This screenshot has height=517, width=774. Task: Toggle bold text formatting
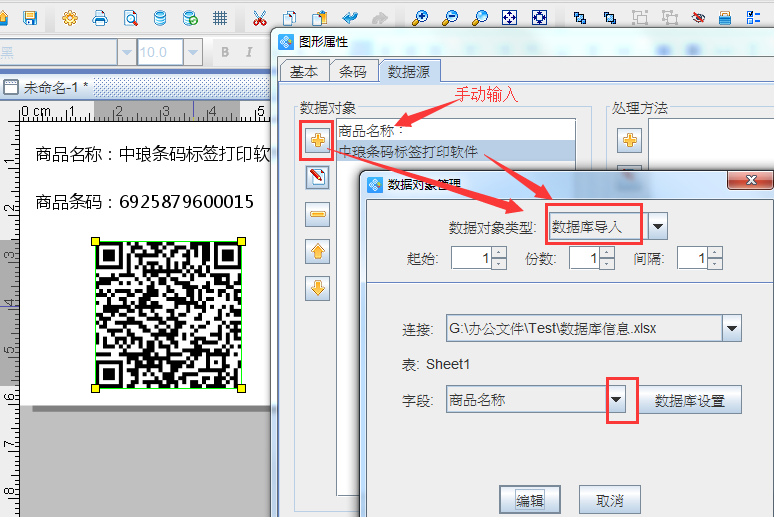click(x=225, y=52)
